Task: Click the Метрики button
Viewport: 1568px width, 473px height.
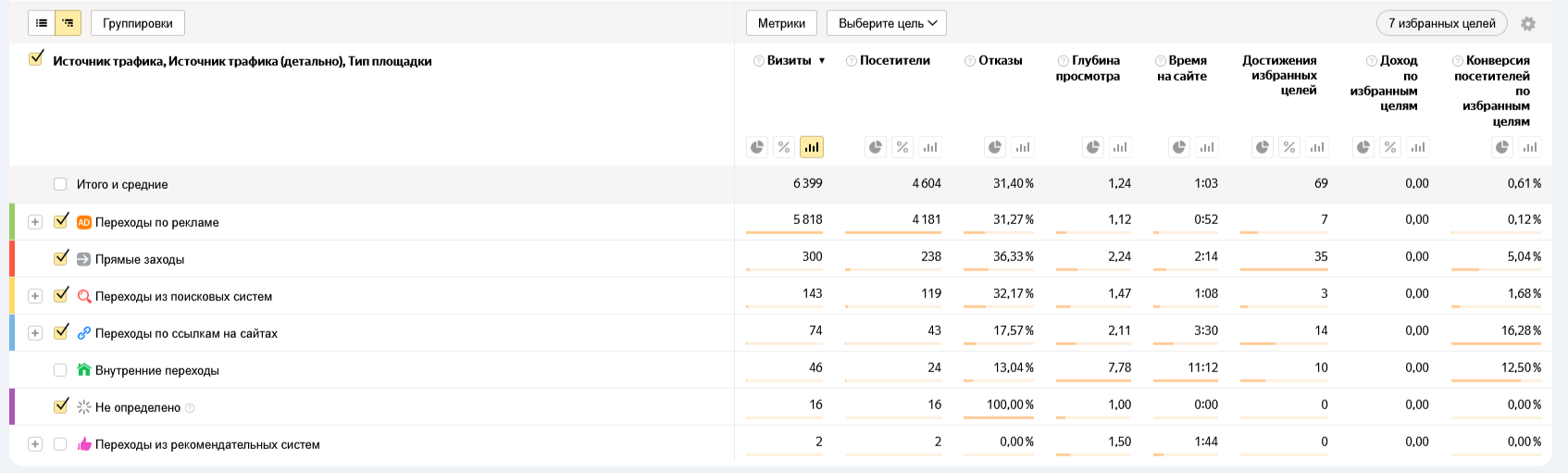Action: click(781, 23)
